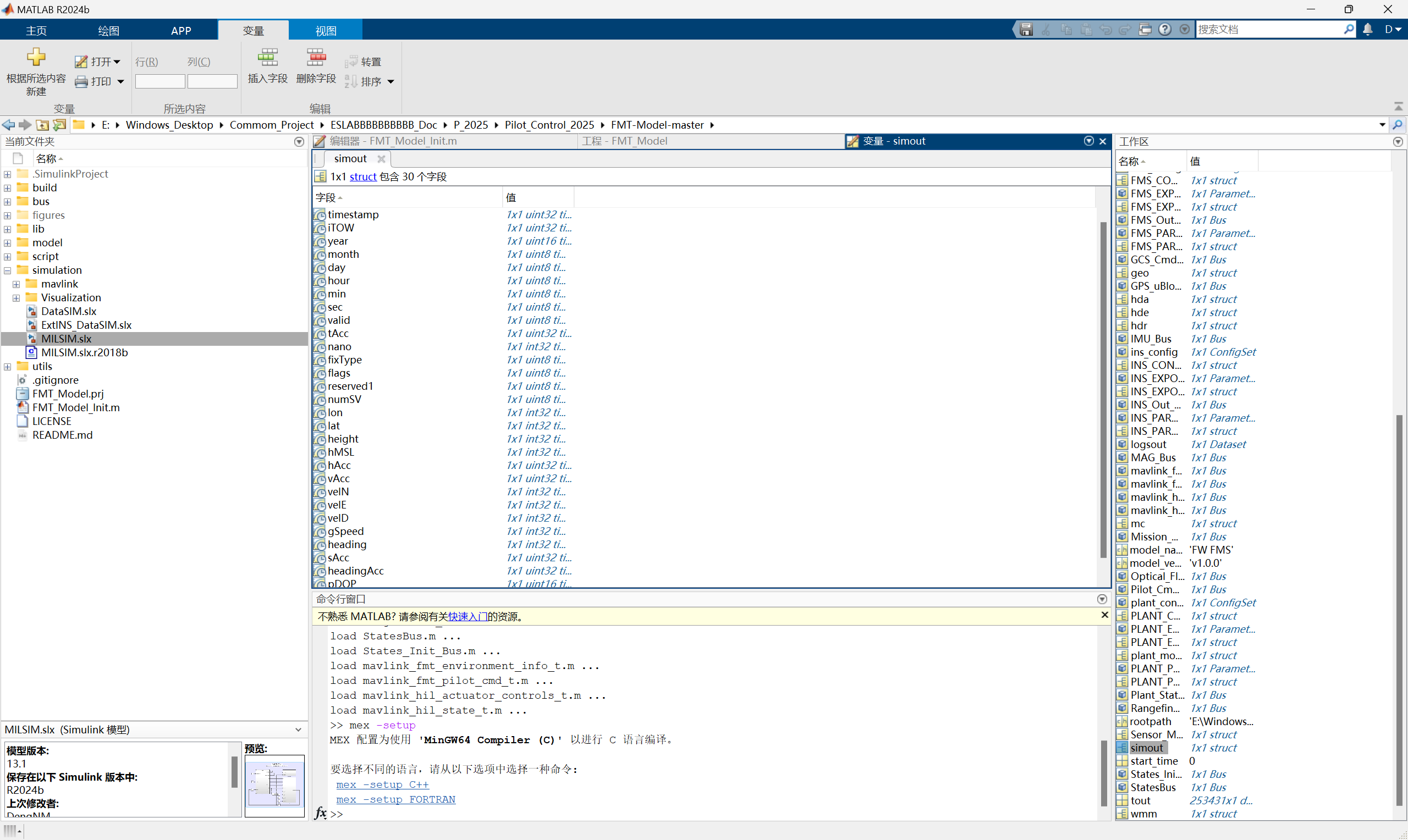Screen dimensions: 1408x840
Task: Select the timestamp field row
Action: click(703, 214)
